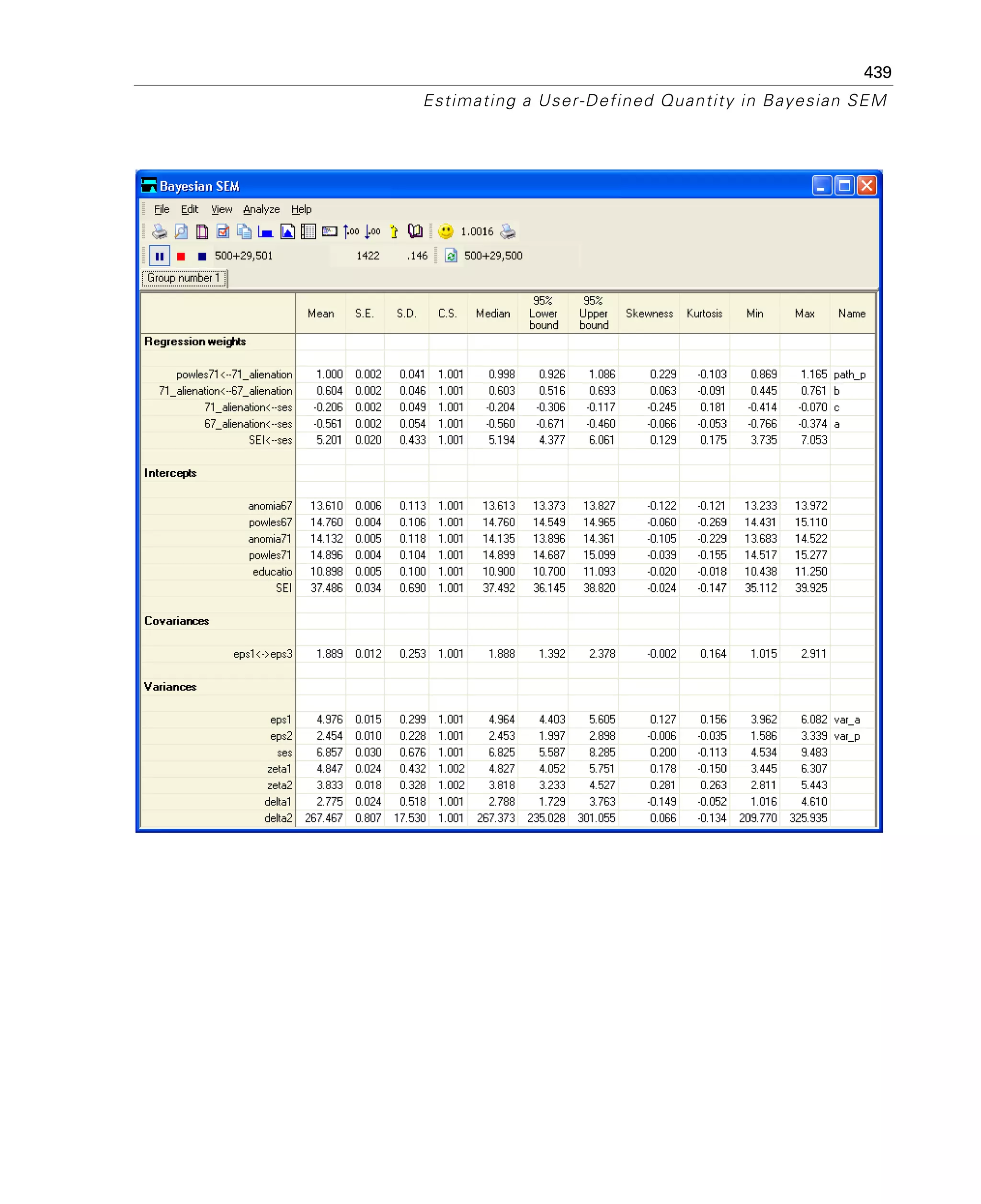
Task: Click the yellow smiley convergence icon
Action: pyautogui.click(x=446, y=232)
